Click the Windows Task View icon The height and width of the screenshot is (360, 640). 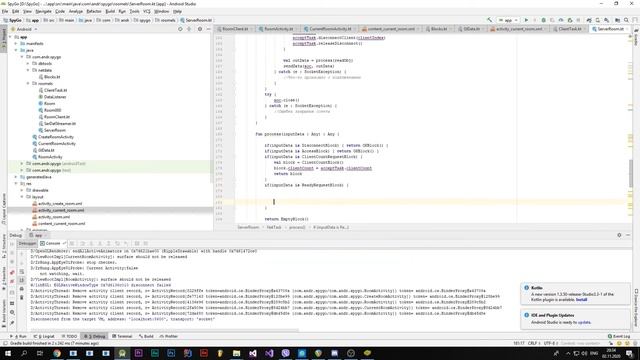(40, 353)
